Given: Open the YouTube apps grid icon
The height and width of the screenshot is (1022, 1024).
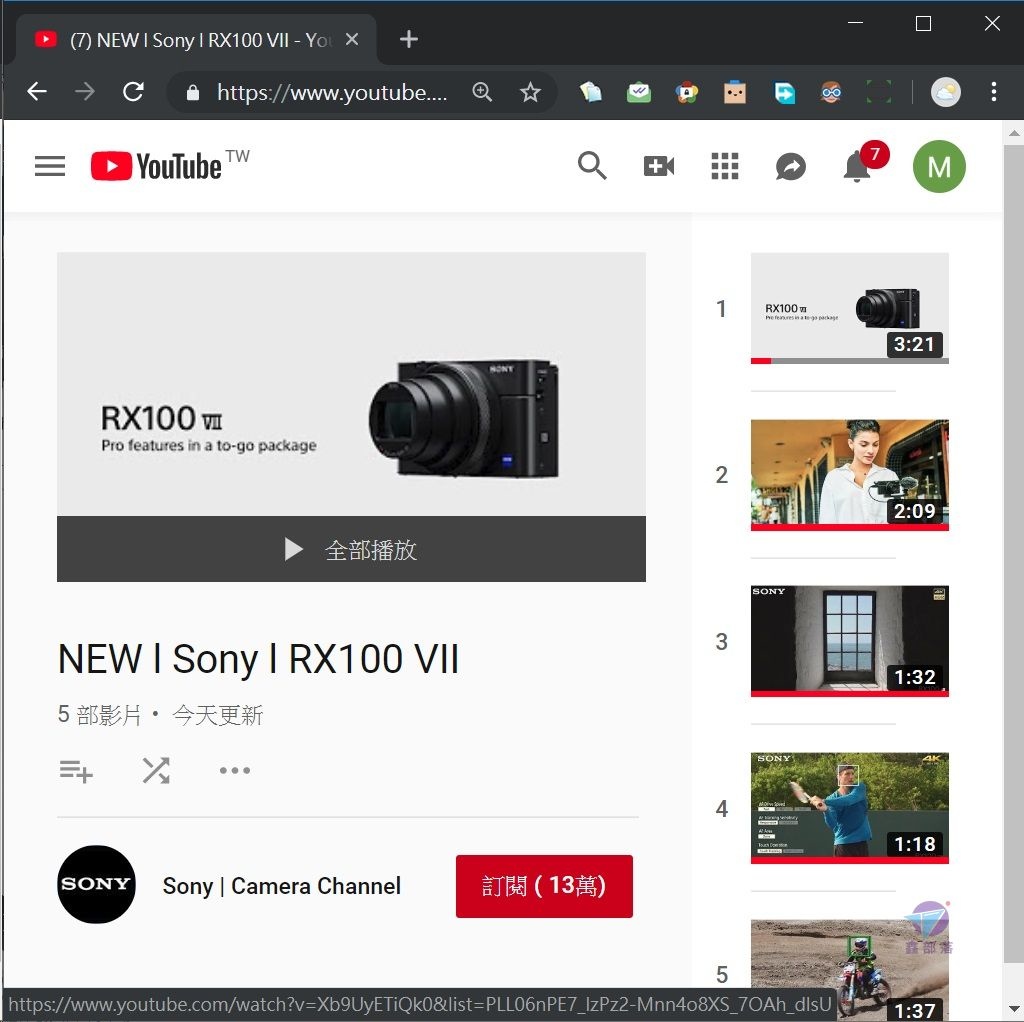Looking at the screenshot, I should tap(724, 166).
